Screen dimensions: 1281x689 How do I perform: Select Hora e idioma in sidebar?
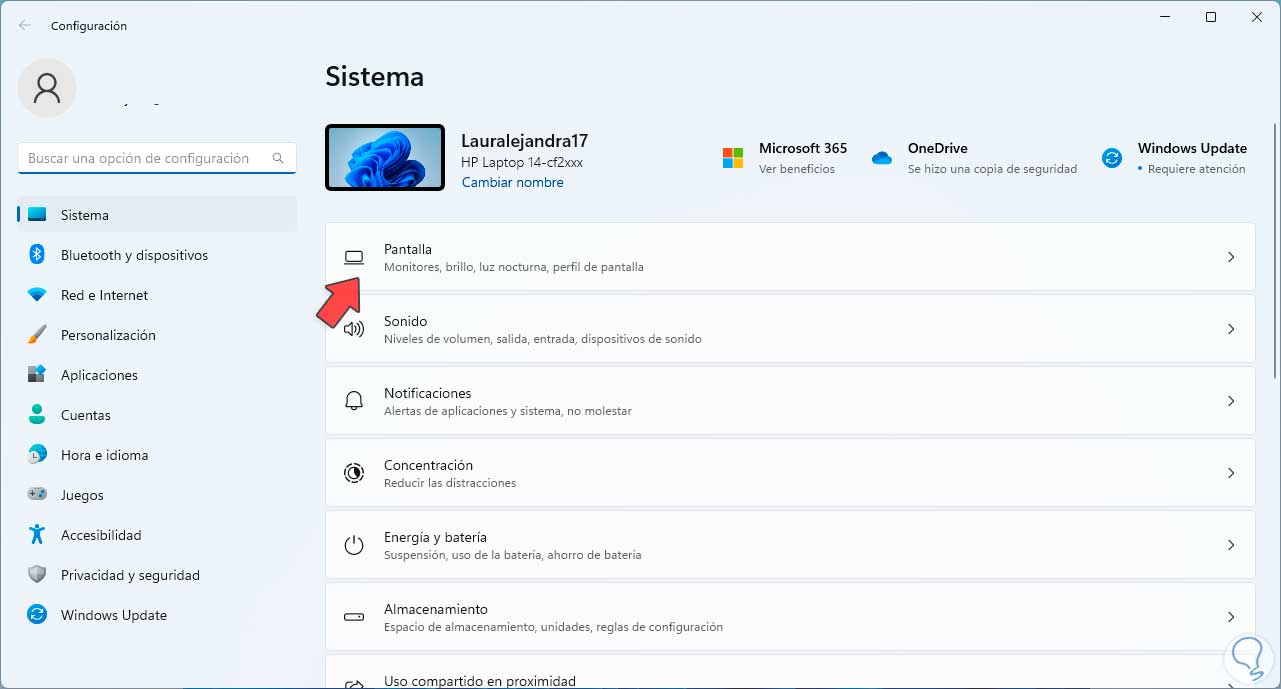point(104,455)
